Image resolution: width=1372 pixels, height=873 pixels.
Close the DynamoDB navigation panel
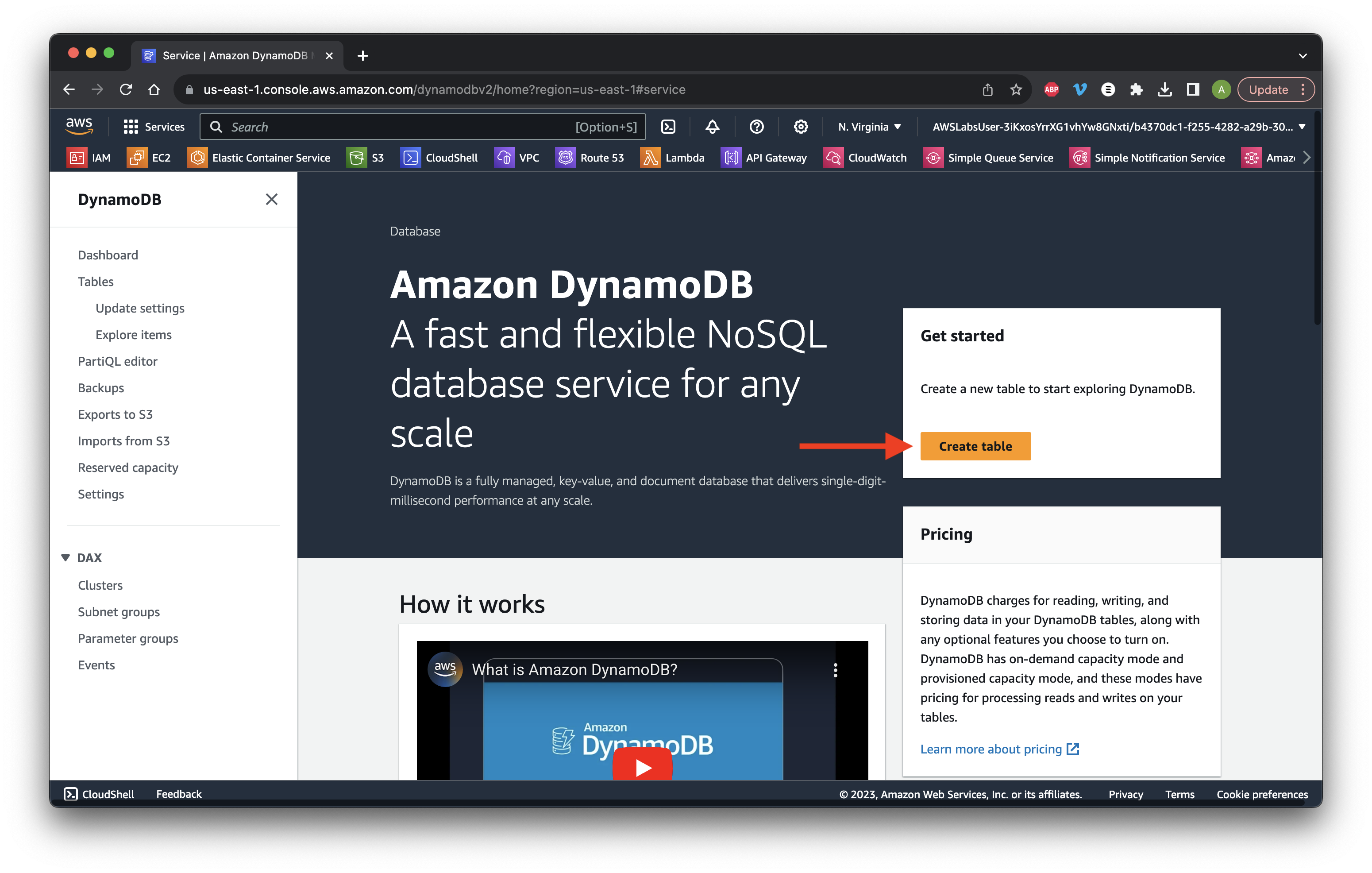tap(271, 199)
